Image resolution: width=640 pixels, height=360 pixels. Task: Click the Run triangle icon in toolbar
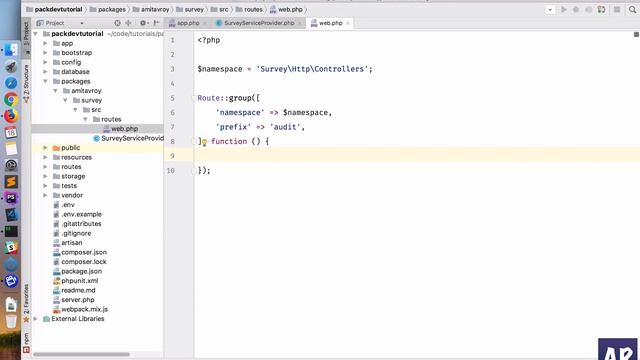pos(564,9)
